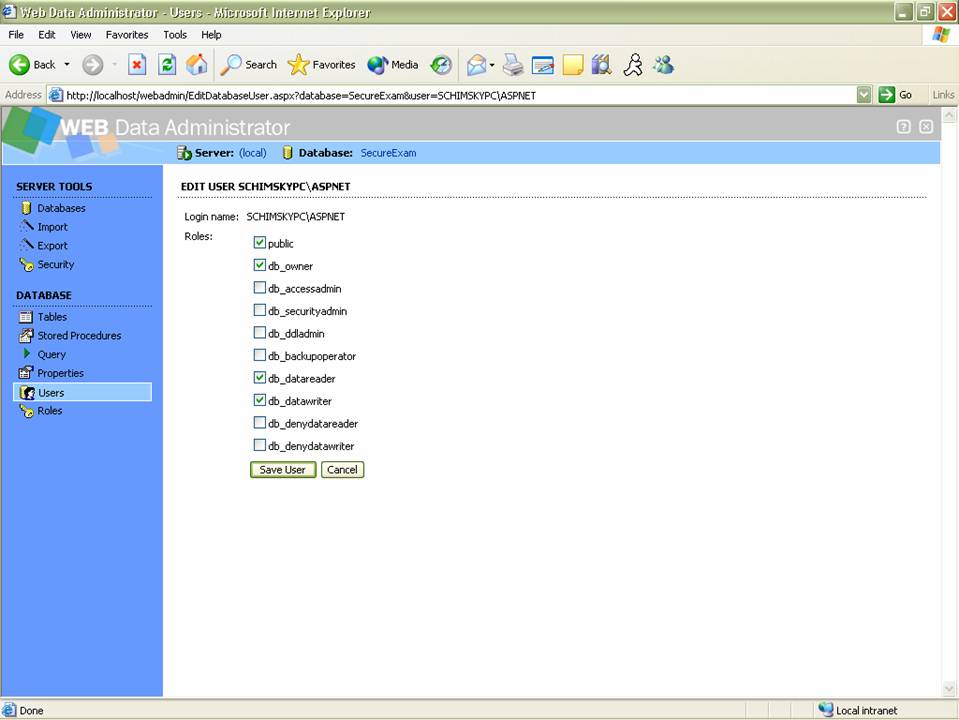
Task: Click the Edit page icon
Action: (542, 64)
